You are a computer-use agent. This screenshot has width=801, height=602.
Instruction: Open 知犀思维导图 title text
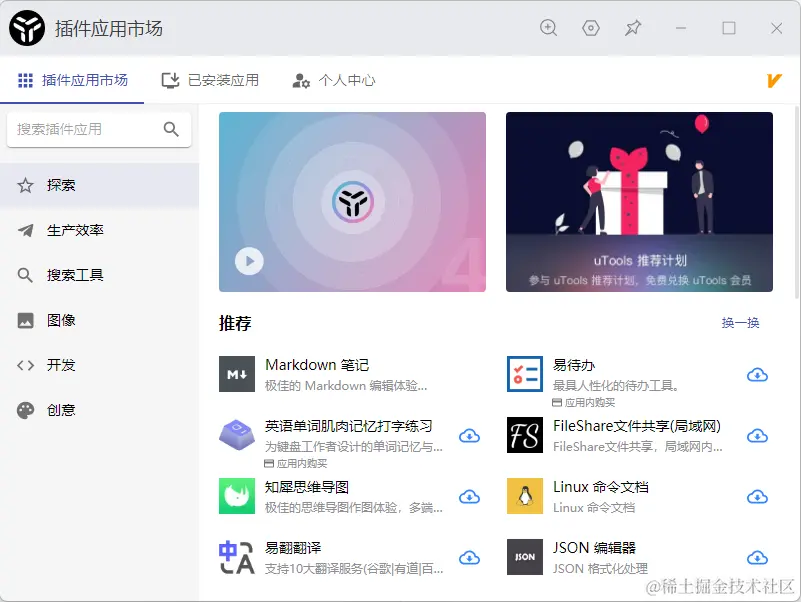click(307, 487)
